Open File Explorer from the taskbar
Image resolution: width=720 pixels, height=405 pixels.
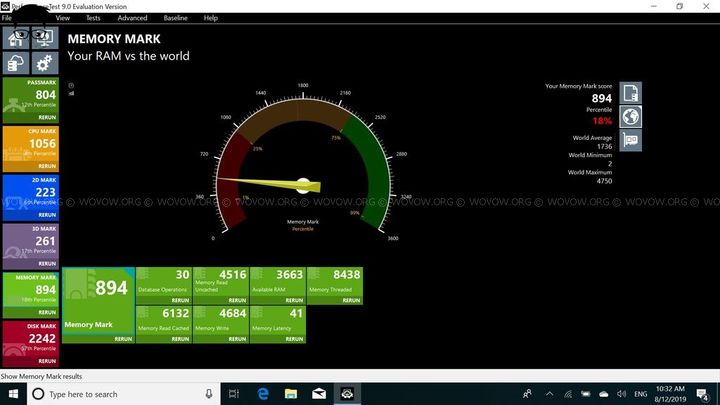point(292,394)
